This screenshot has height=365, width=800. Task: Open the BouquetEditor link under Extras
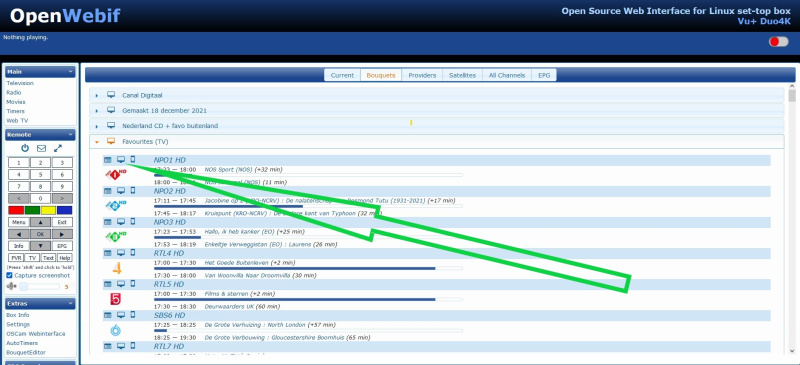26,352
